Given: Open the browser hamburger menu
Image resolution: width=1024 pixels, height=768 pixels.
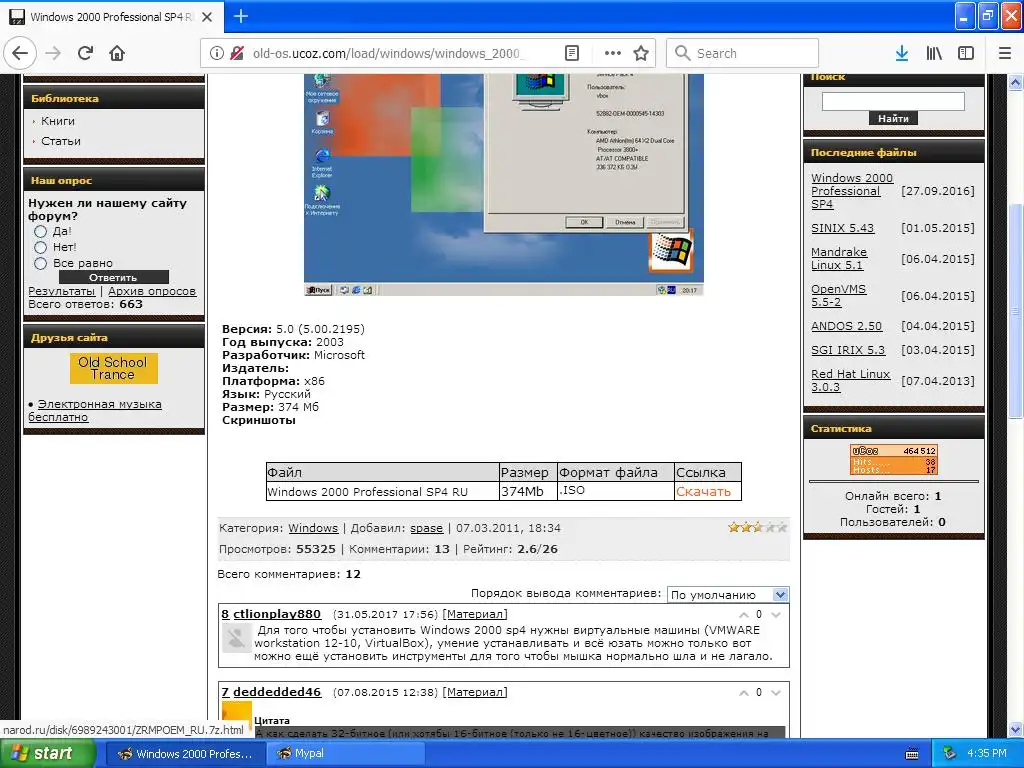Looking at the screenshot, I should click(1005, 53).
